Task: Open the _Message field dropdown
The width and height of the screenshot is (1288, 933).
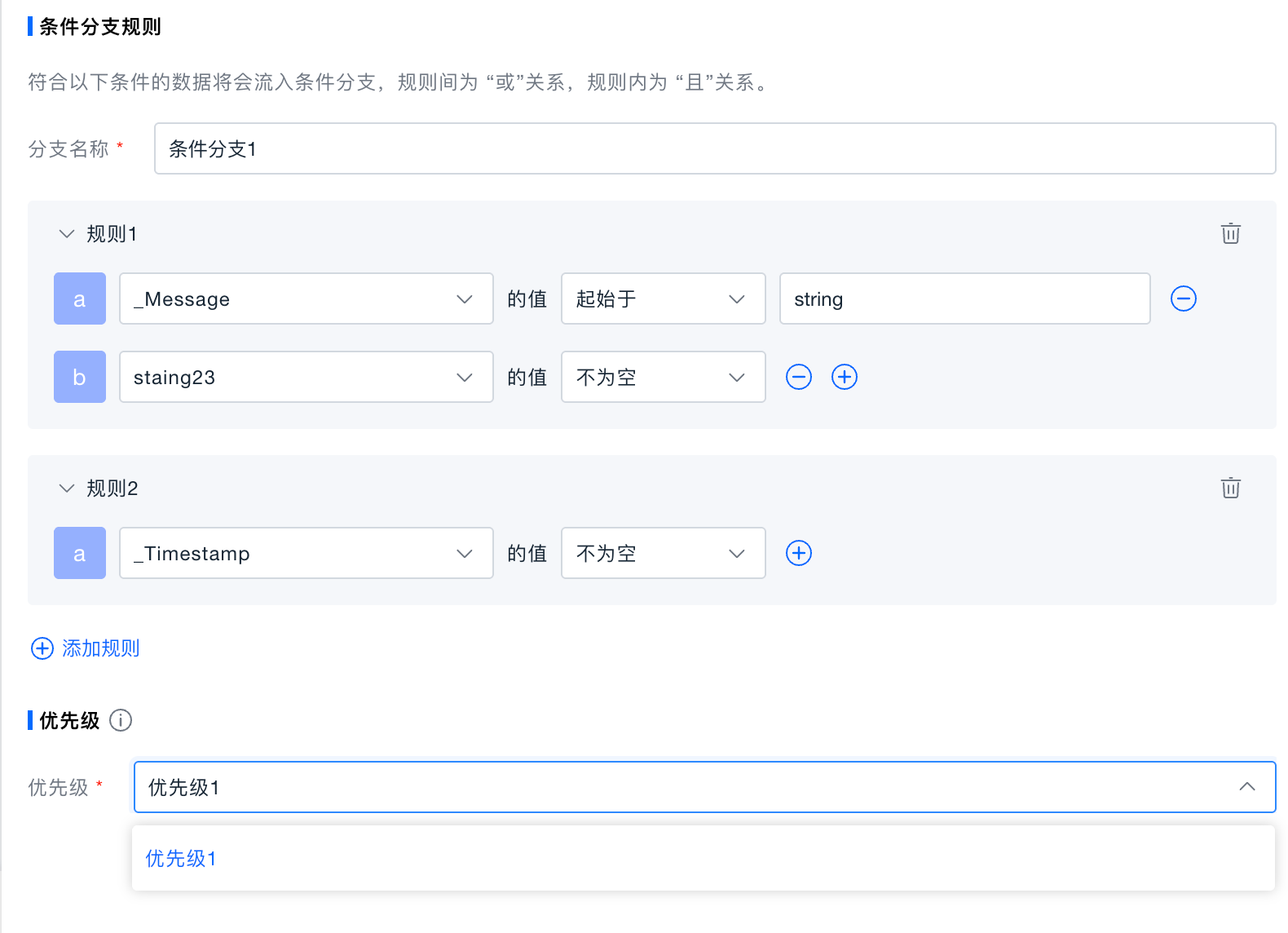Action: [306, 298]
